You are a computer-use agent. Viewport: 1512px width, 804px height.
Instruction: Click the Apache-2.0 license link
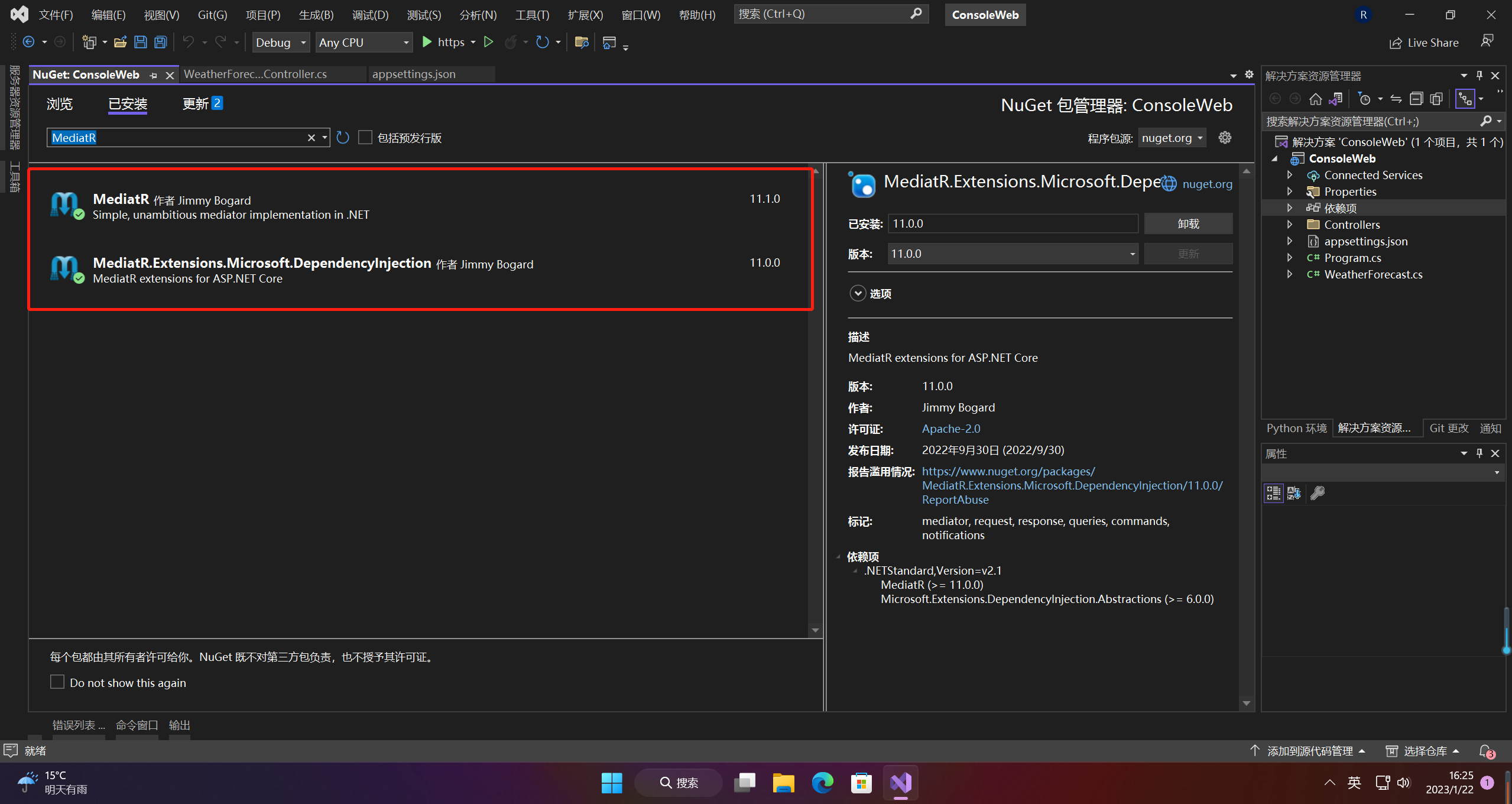950,428
